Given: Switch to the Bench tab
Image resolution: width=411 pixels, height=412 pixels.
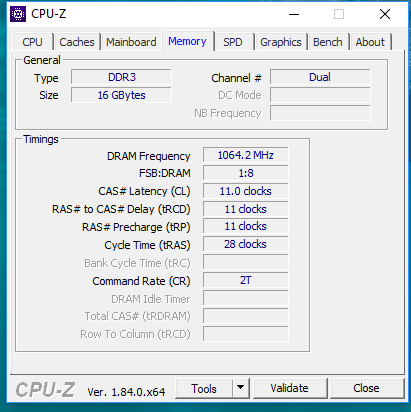Looking at the screenshot, I should [328, 42].
